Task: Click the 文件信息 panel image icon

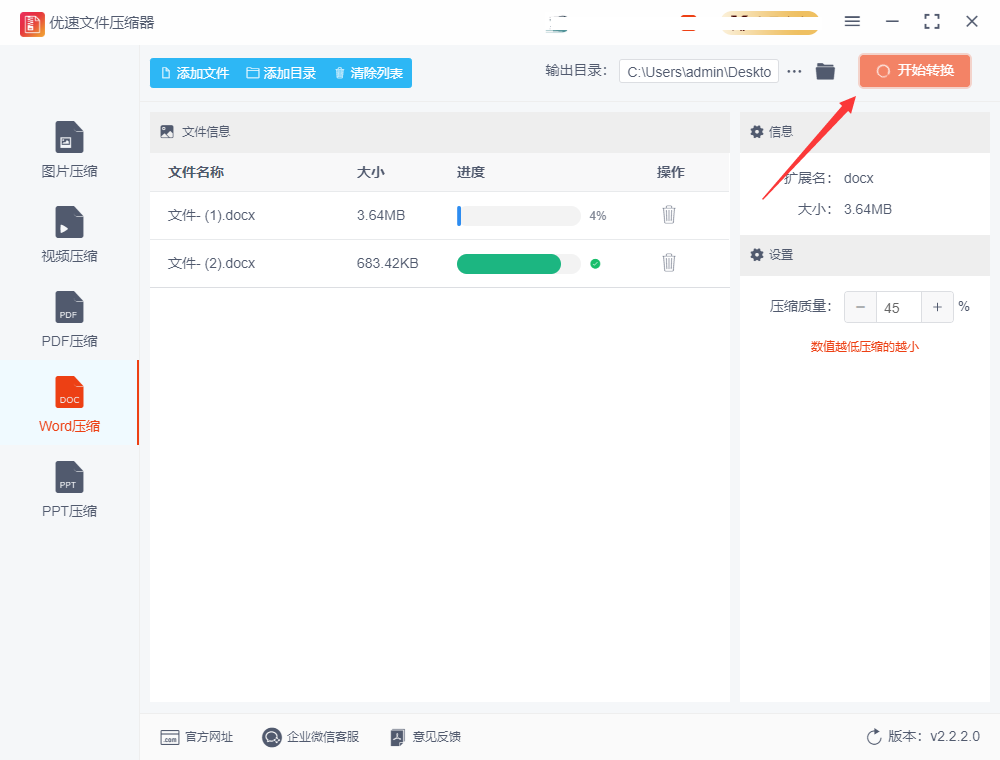Action: click(x=167, y=132)
